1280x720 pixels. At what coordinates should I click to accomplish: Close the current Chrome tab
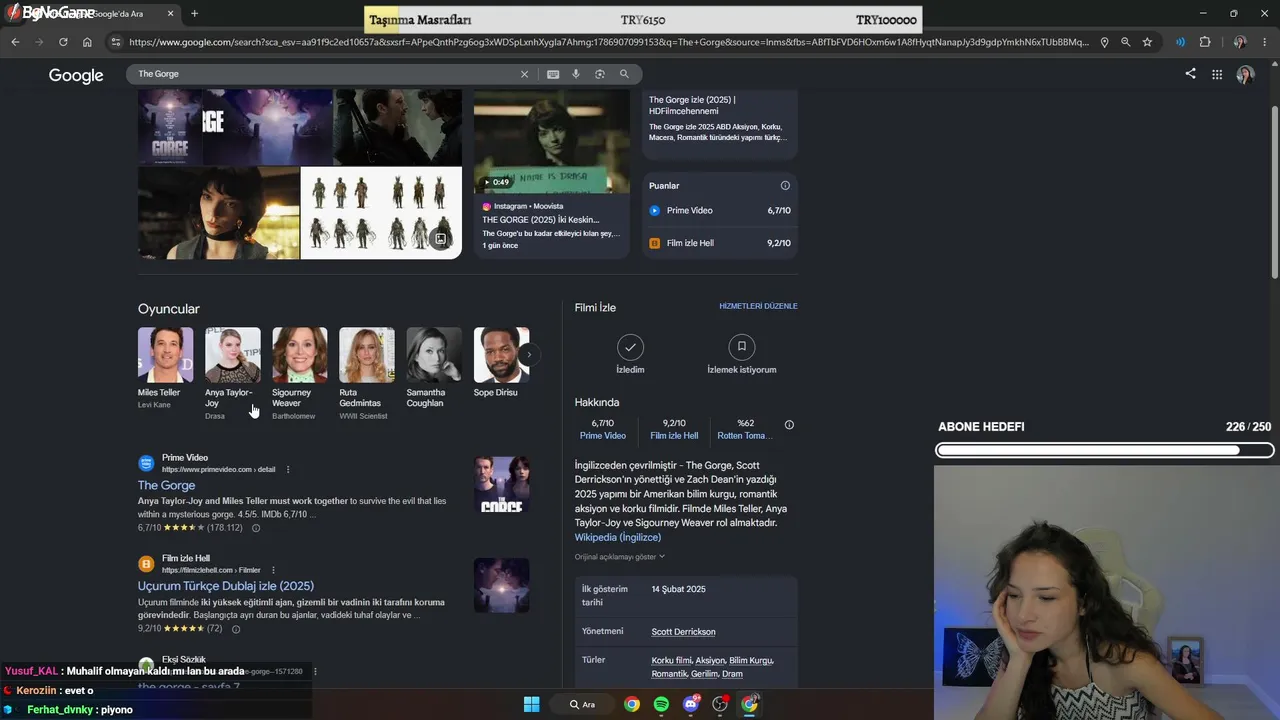171,14
